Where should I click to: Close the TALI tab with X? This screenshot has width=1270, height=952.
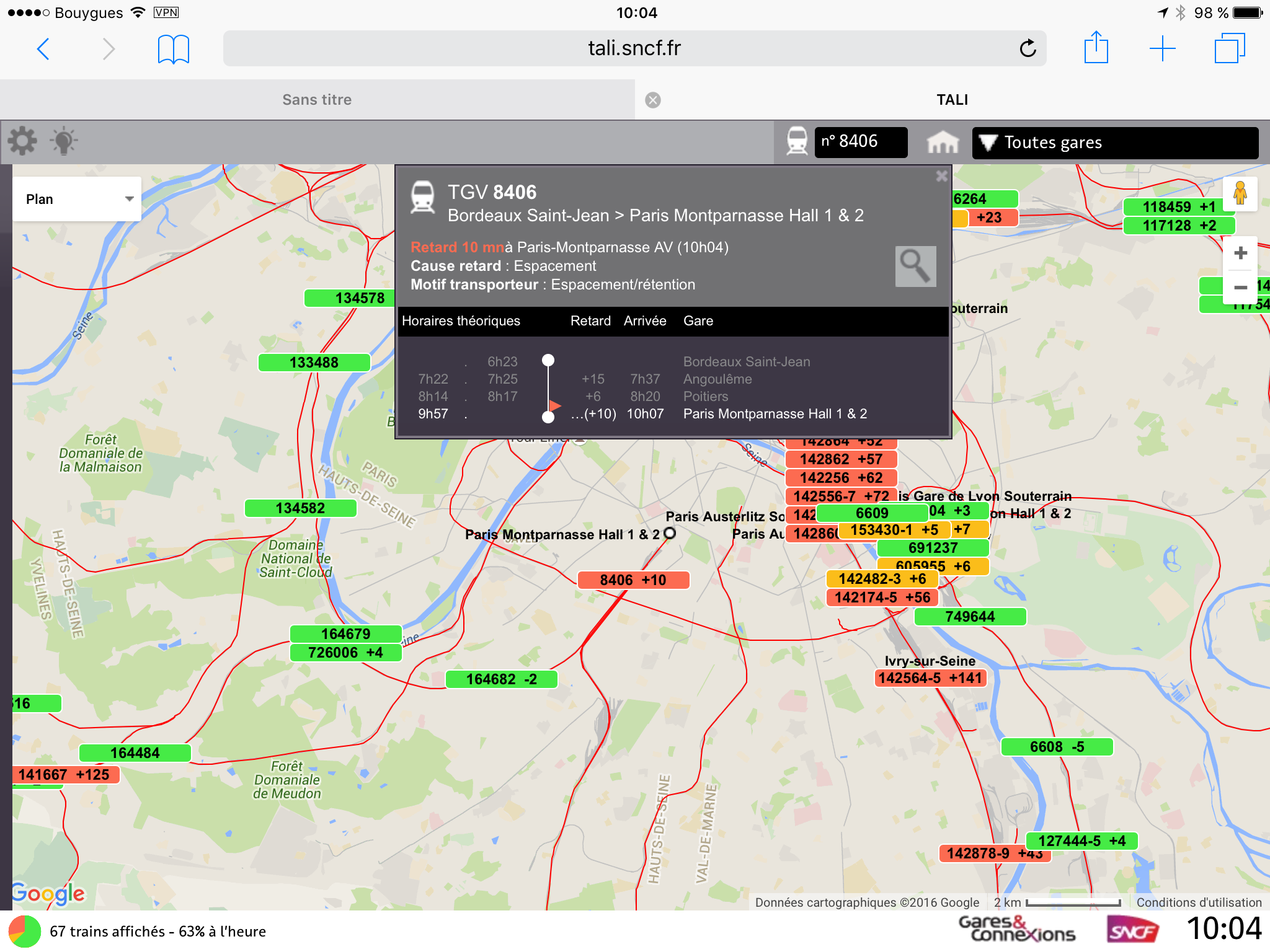pyautogui.click(x=653, y=100)
